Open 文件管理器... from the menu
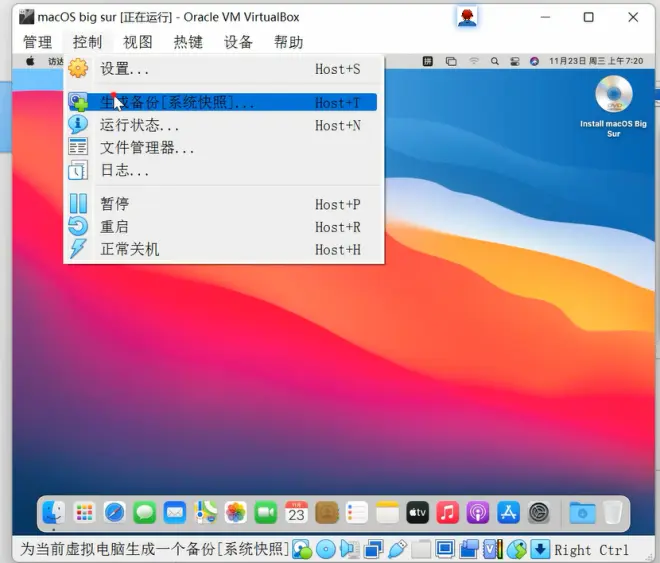The image size is (660, 563). pos(223,147)
